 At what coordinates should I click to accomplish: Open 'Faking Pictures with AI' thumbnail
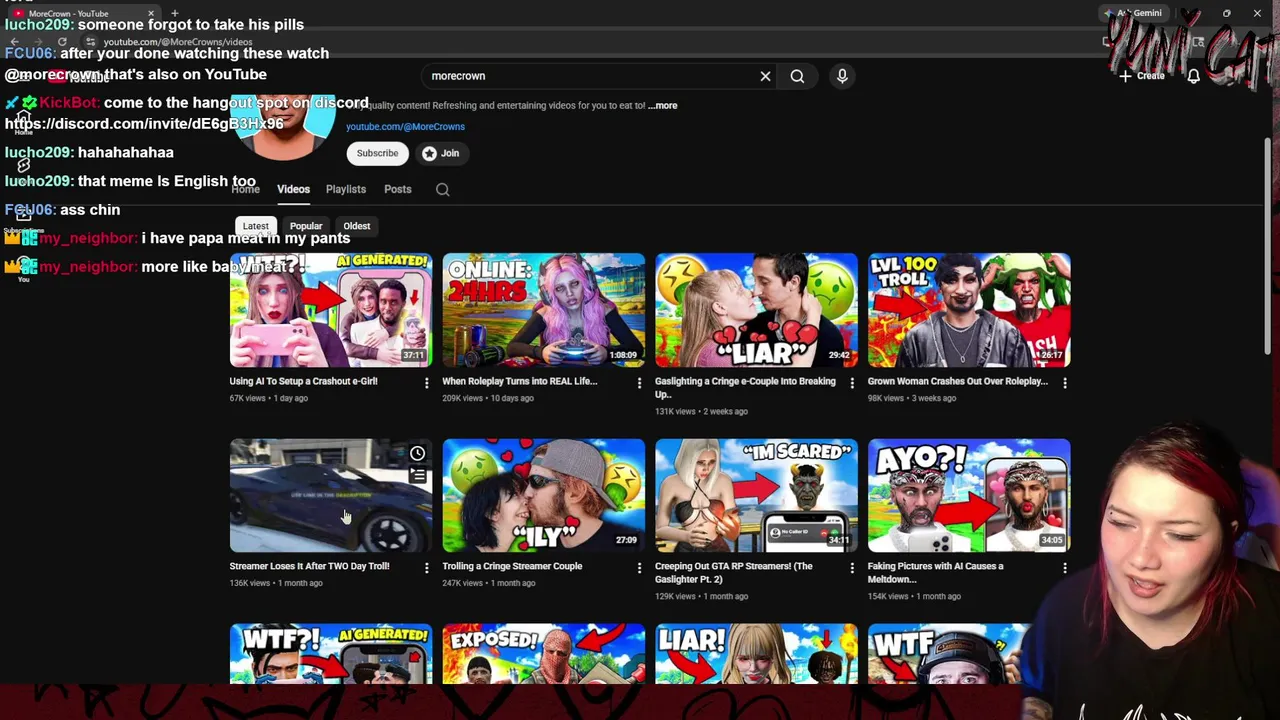click(969, 495)
